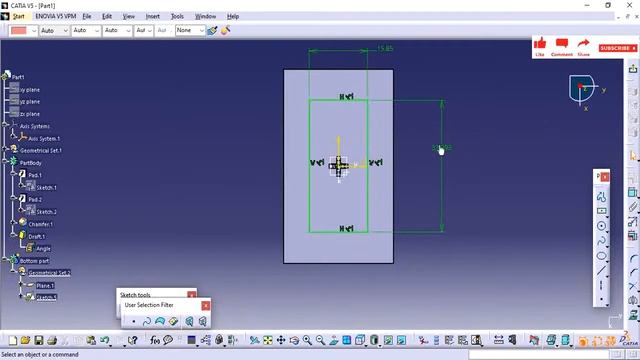640x360 pixels.
Task: Select the Line tool in the profile palette
Action: click(x=601, y=271)
